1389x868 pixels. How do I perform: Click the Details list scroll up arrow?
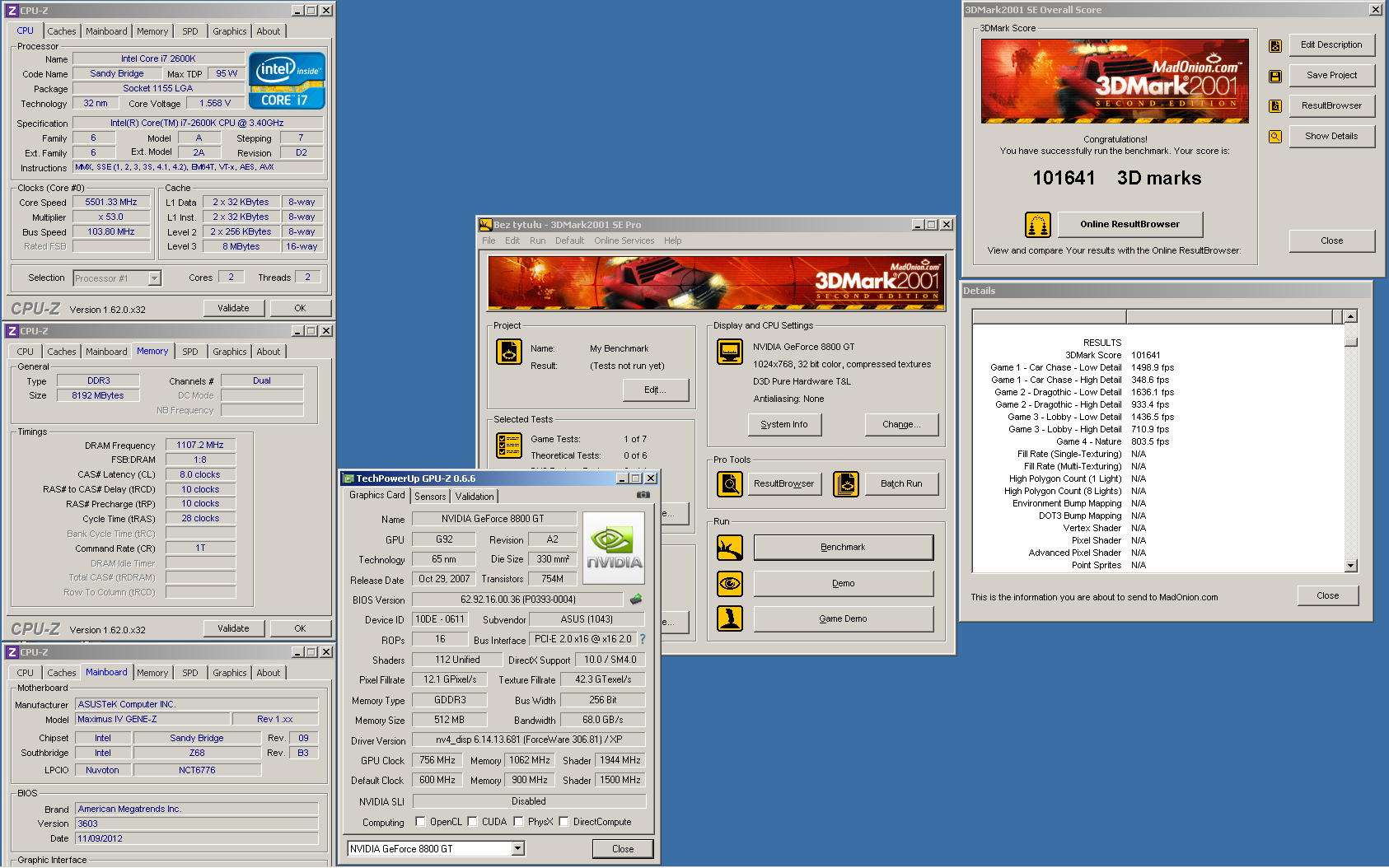1350,316
